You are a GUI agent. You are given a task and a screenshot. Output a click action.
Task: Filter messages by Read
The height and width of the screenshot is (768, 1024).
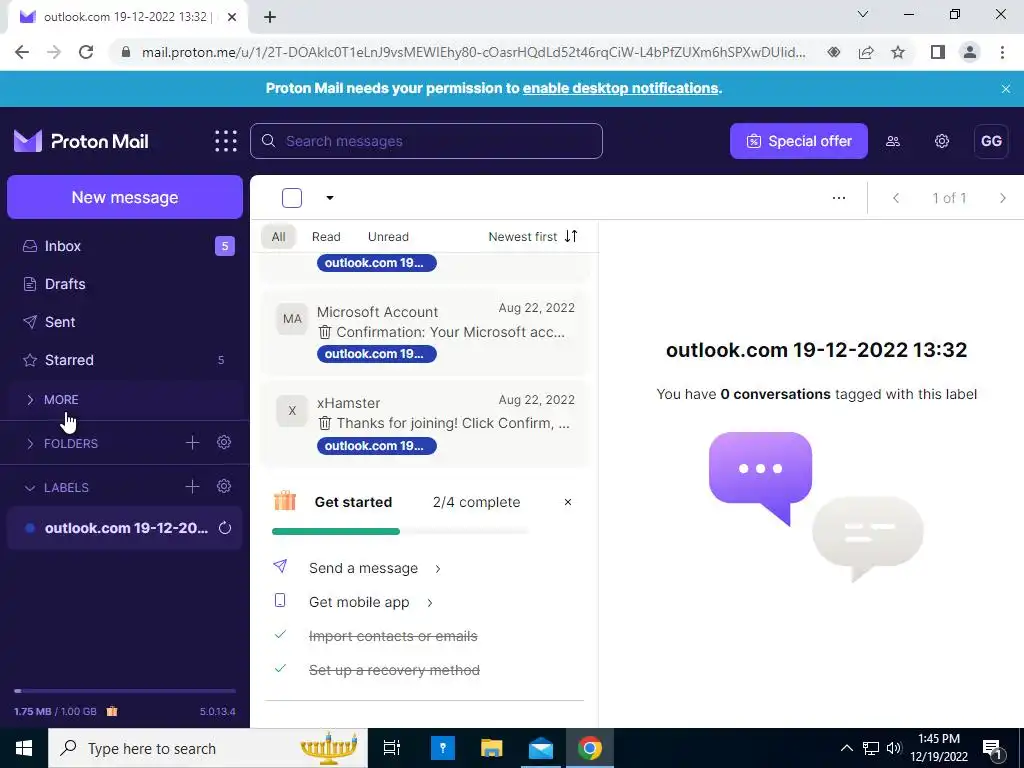tap(326, 236)
